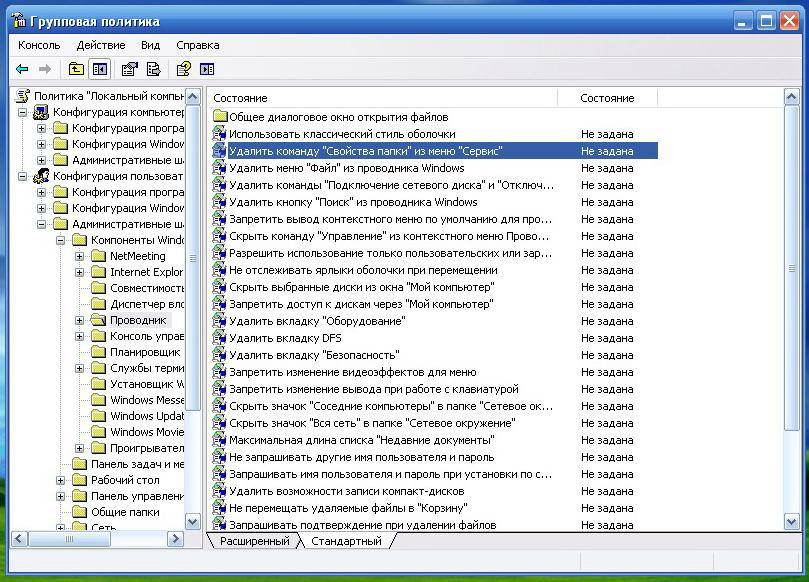Expand the NetMeeting tree node
Viewport: 809px width, 582px height.
coord(80,256)
